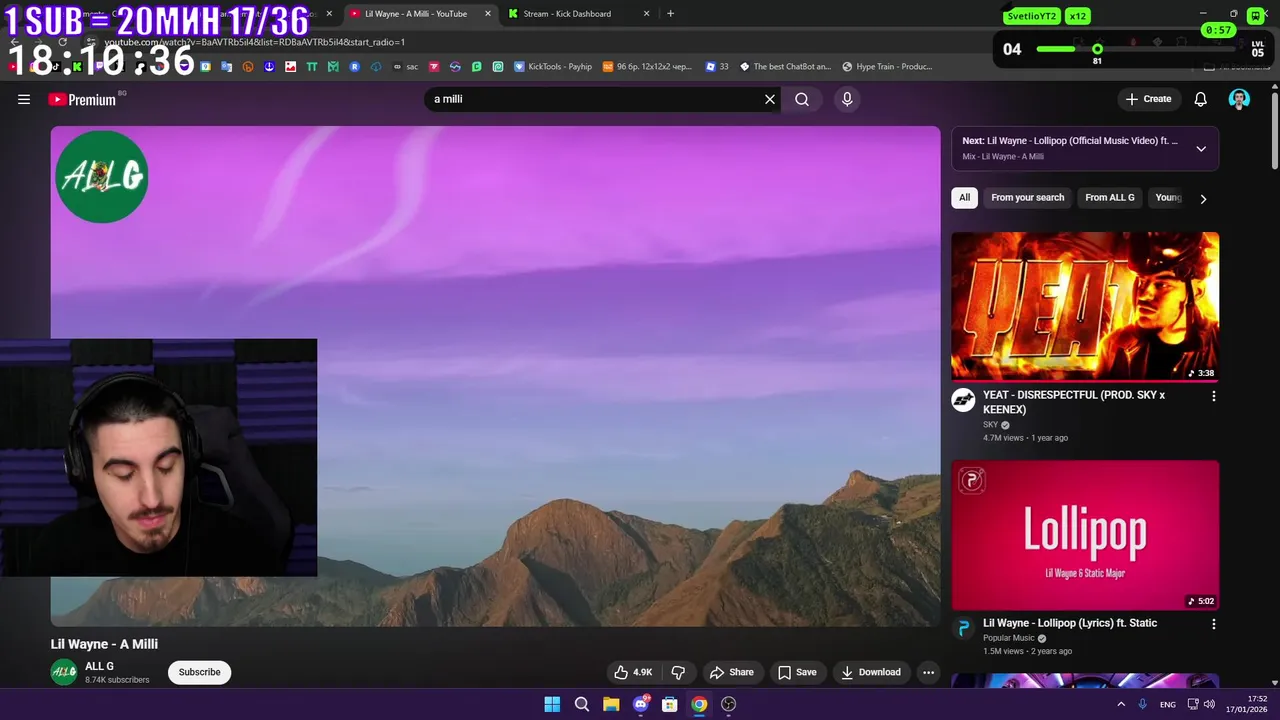
Task: Open the SKY channel avatar
Action: (963, 400)
